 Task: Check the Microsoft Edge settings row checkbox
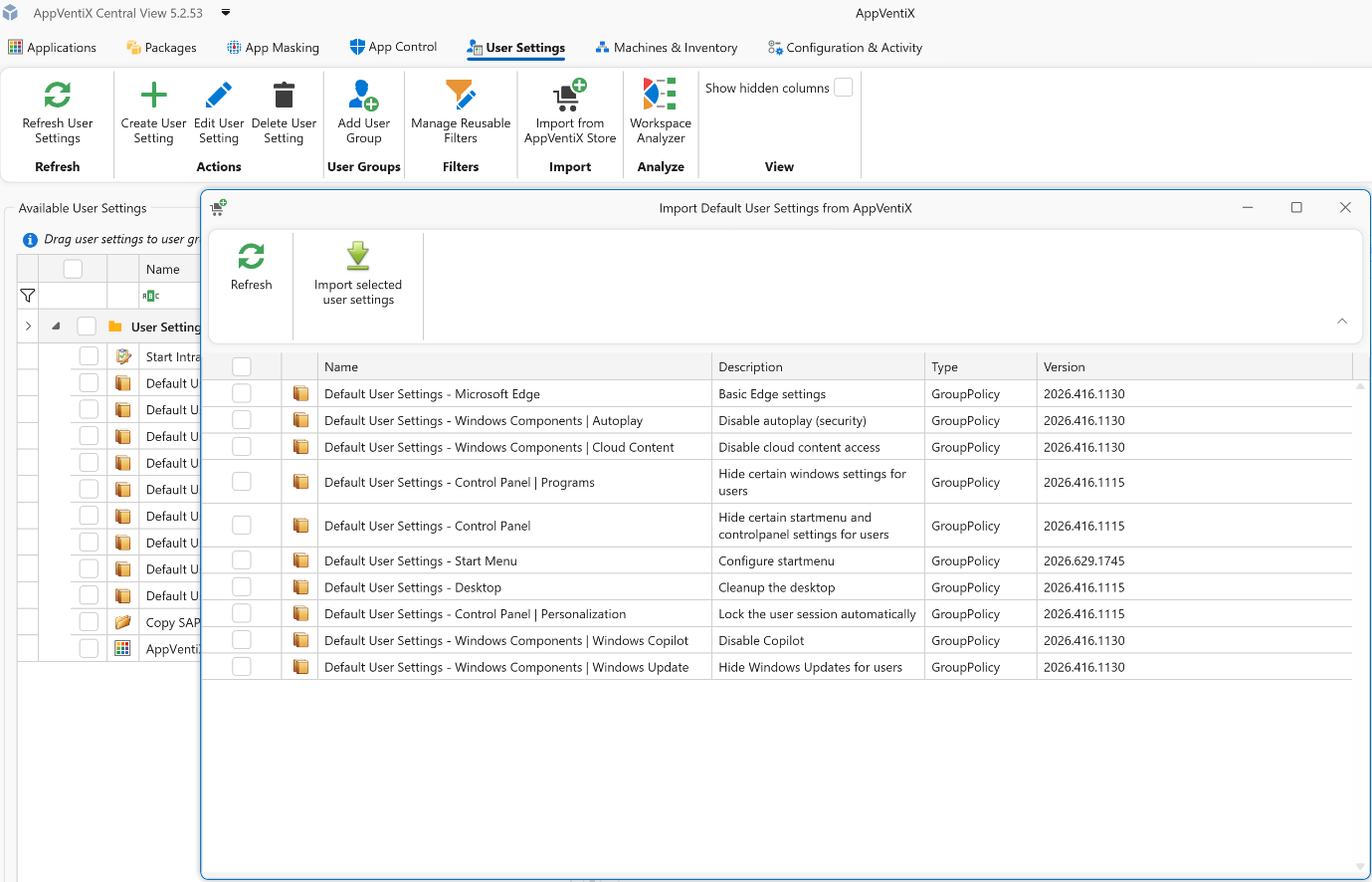click(242, 393)
